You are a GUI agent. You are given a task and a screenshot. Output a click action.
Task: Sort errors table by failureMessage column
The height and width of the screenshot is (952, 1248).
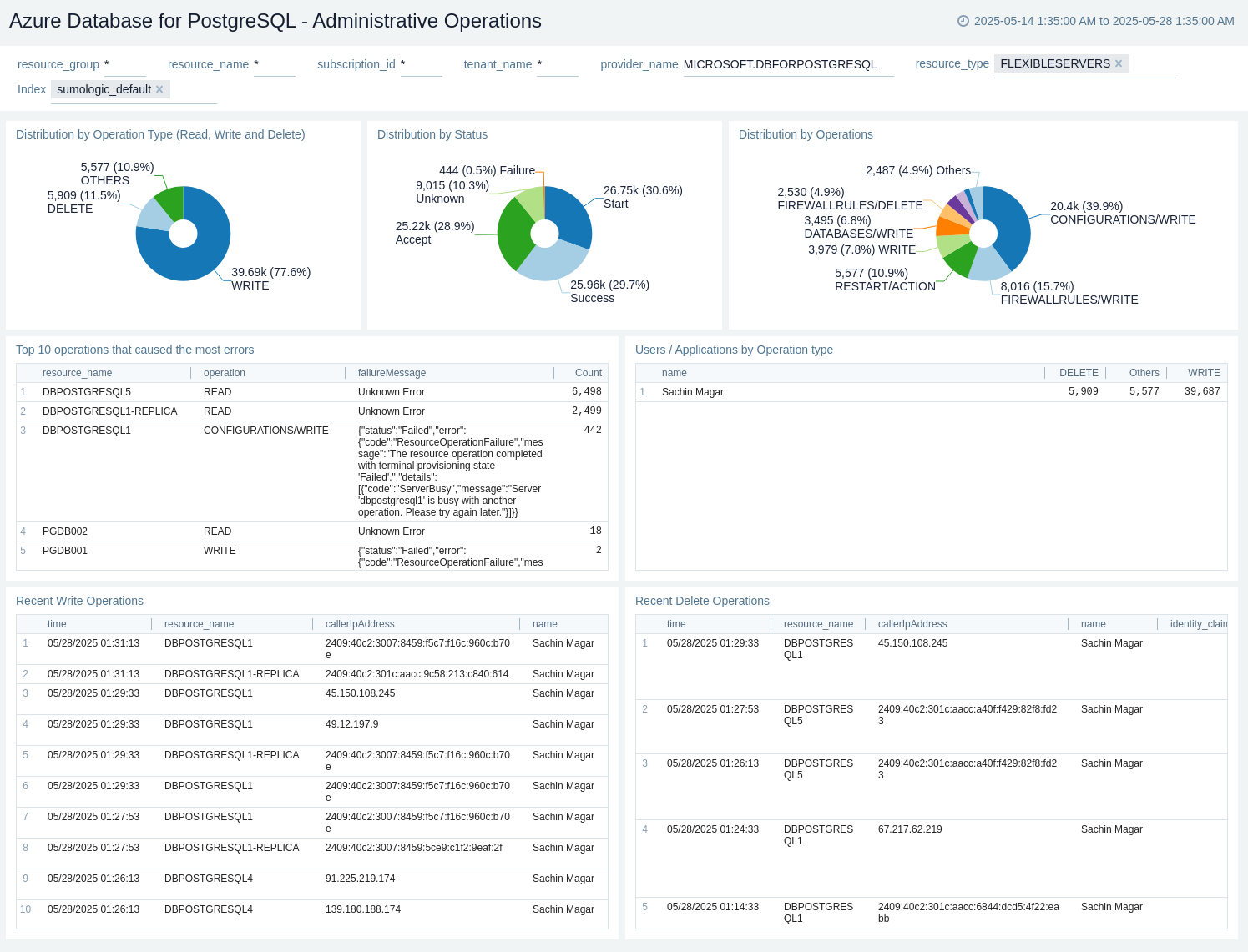(x=392, y=373)
